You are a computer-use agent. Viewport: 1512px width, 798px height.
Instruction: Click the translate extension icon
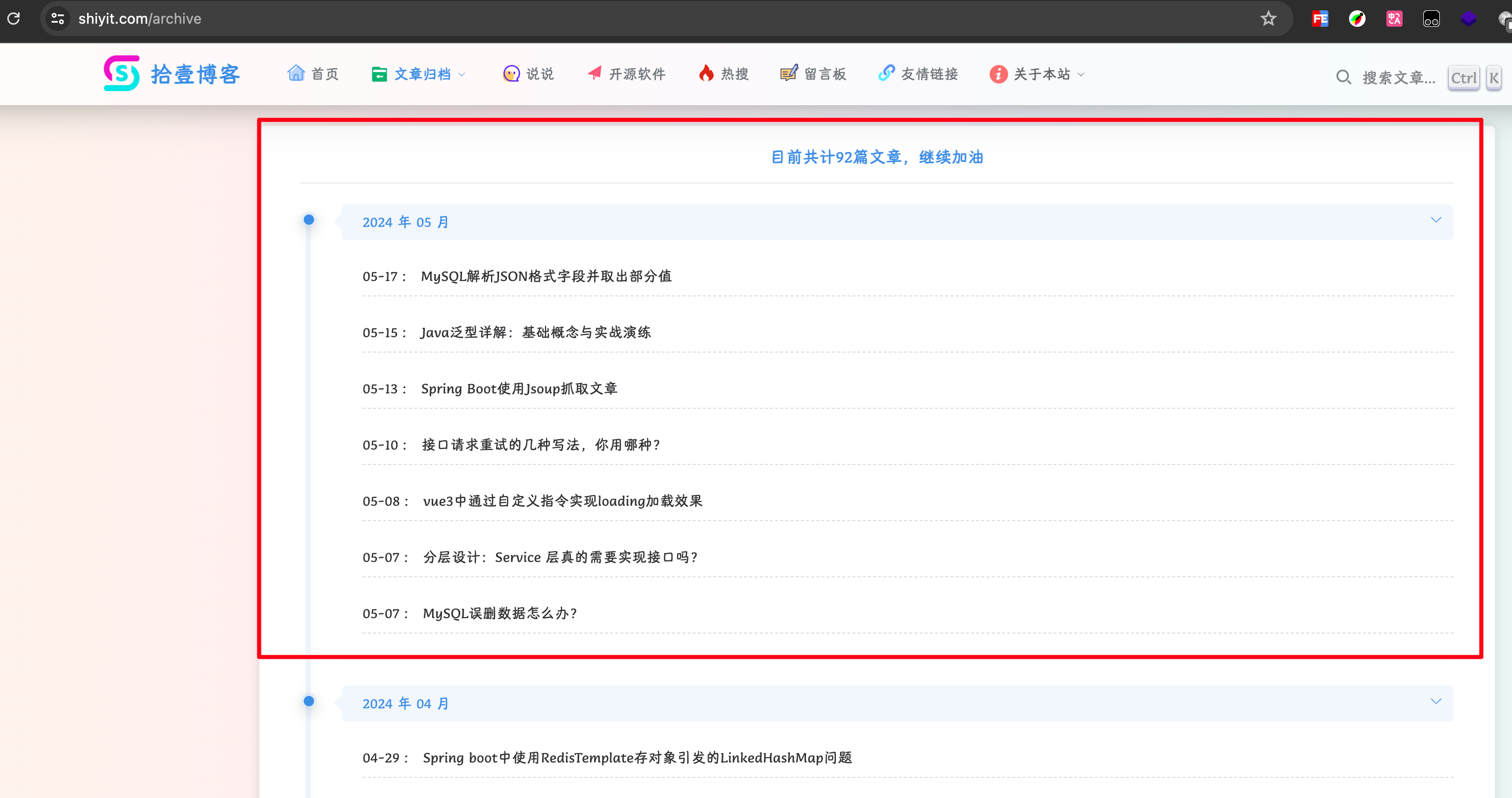(x=1394, y=19)
